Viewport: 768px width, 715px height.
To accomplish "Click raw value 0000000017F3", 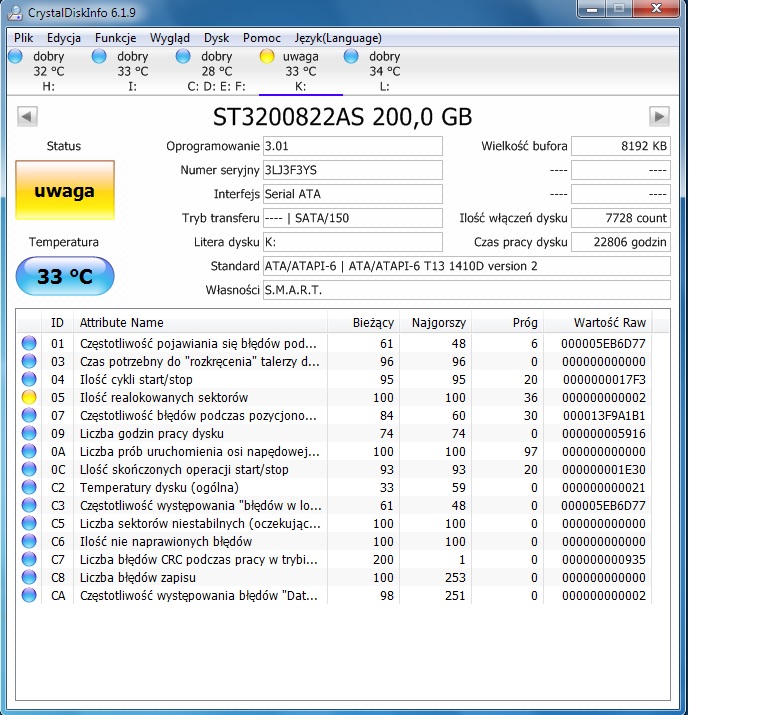I will (x=604, y=380).
